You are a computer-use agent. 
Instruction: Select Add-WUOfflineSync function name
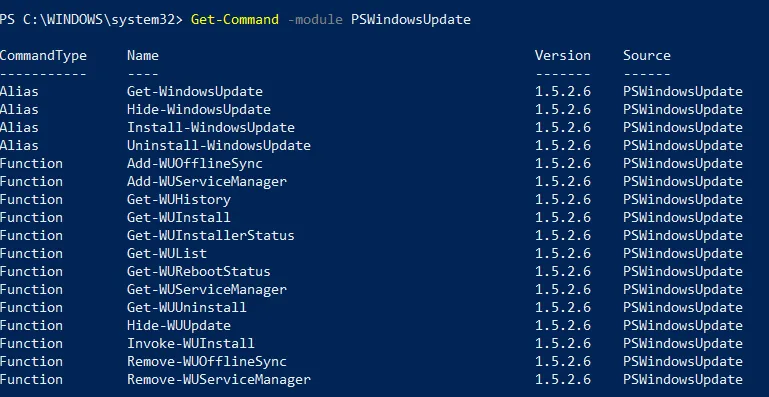[x=195, y=163]
